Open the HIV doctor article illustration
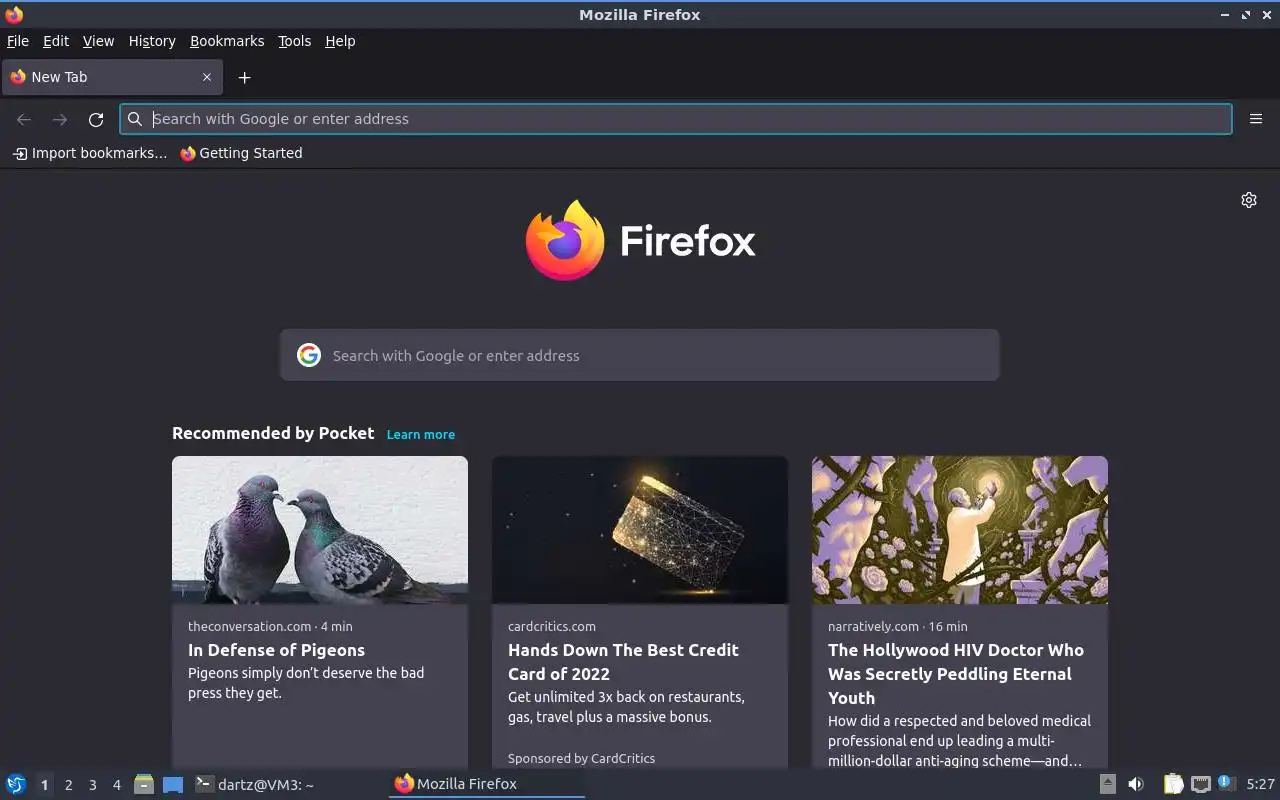1280x800 pixels. 960,530
